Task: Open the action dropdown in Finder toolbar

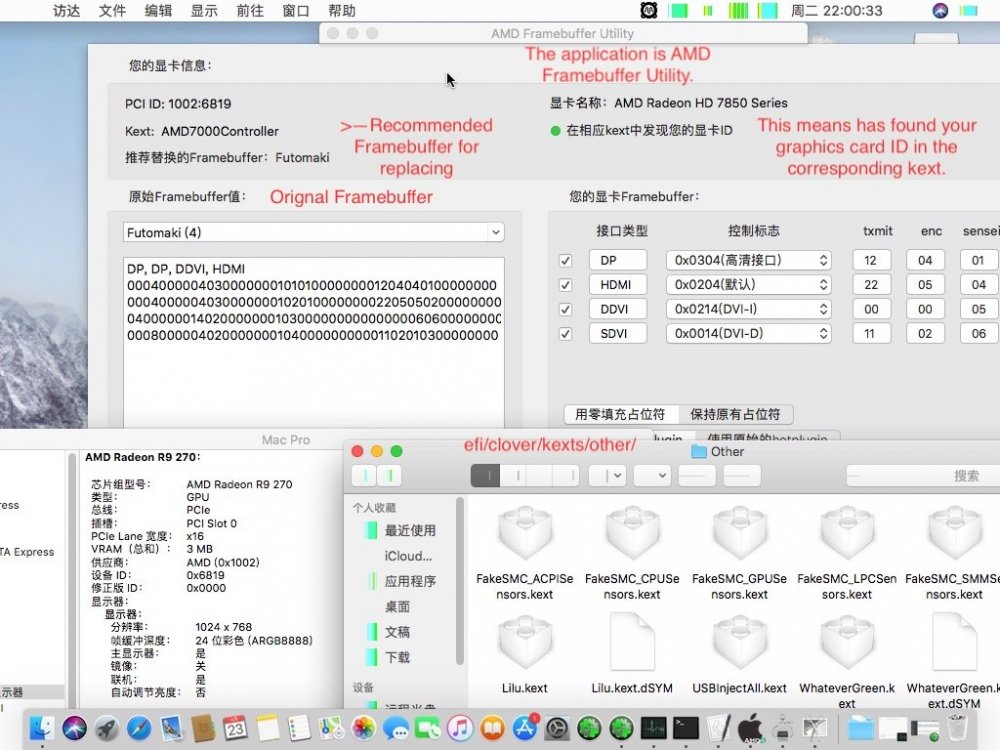Action: click(652, 475)
